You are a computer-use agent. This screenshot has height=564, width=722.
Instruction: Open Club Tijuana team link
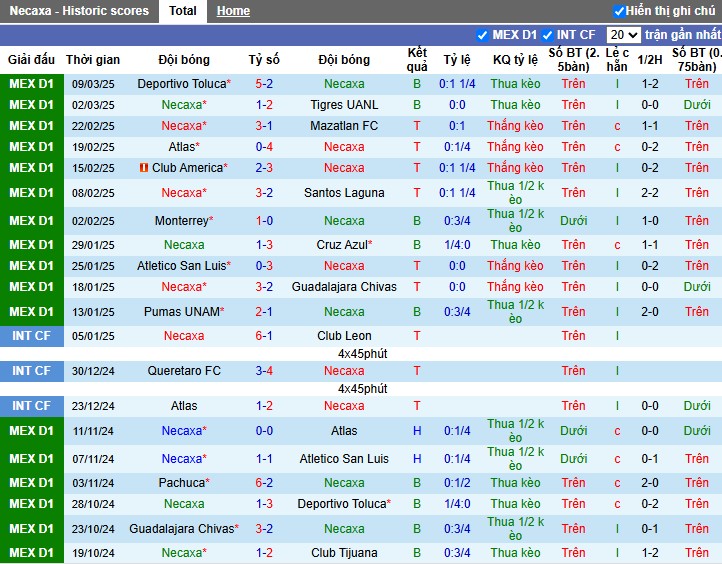point(344,552)
